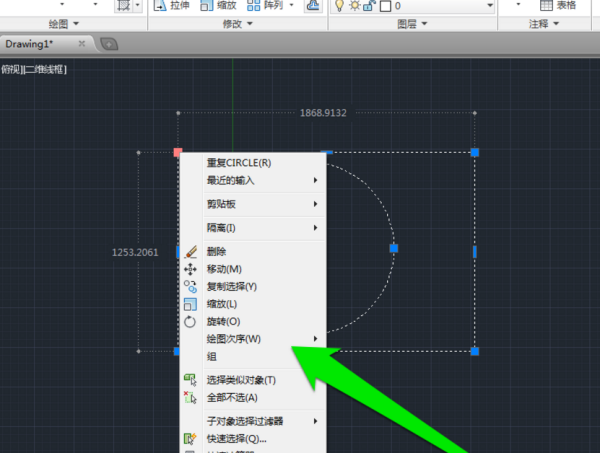Click the circle's right quadrant grip
The image size is (600, 453).
(394, 249)
